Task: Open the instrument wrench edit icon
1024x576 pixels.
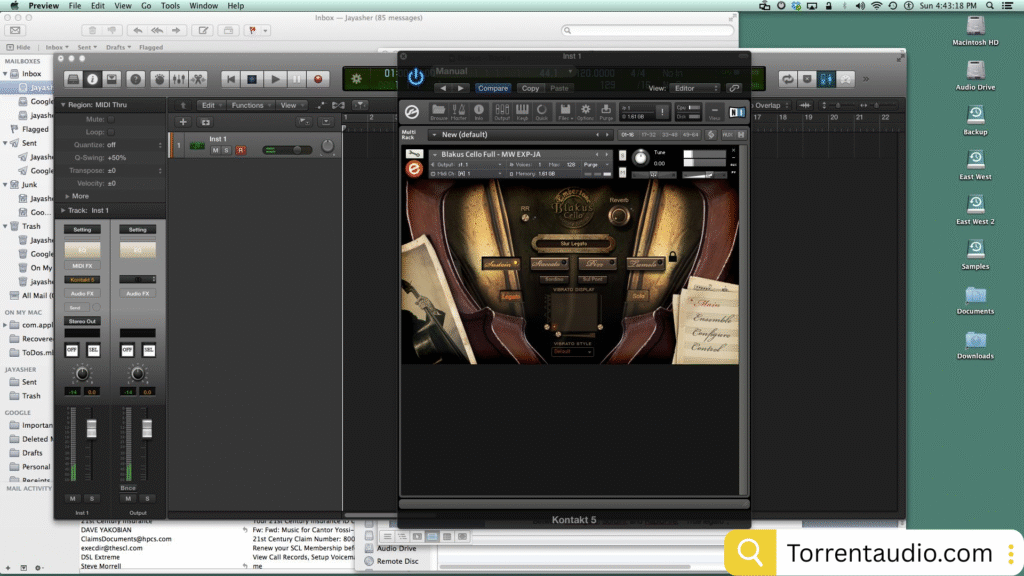Action: coord(413,154)
